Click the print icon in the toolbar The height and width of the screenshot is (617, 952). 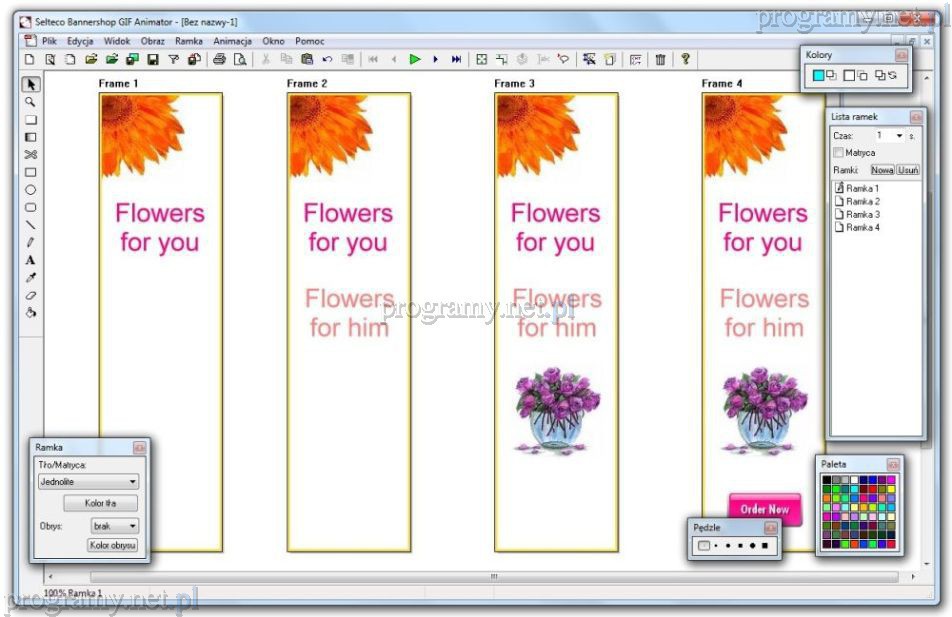click(x=219, y=60)
